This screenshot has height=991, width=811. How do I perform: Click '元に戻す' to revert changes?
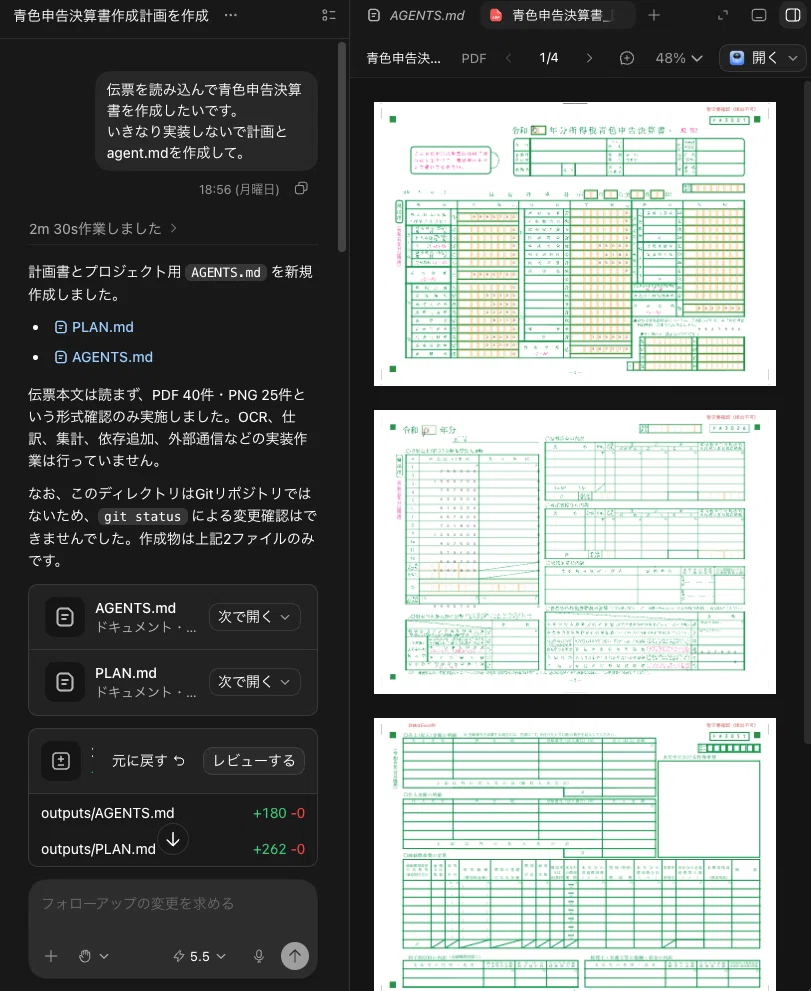click(x=148, y=761)
